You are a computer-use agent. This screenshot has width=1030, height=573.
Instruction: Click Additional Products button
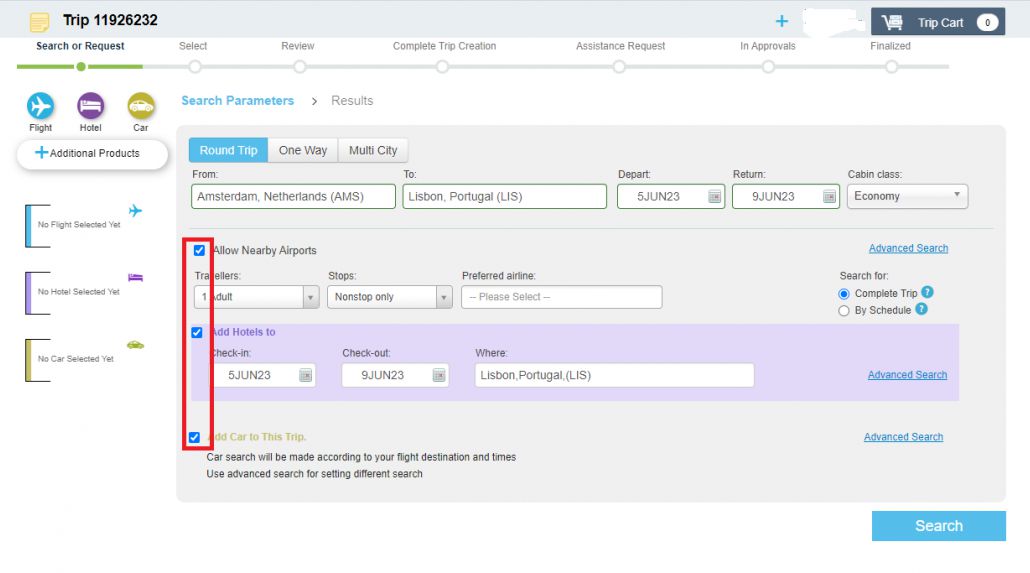pyautogui.click(x=92, y=154)
